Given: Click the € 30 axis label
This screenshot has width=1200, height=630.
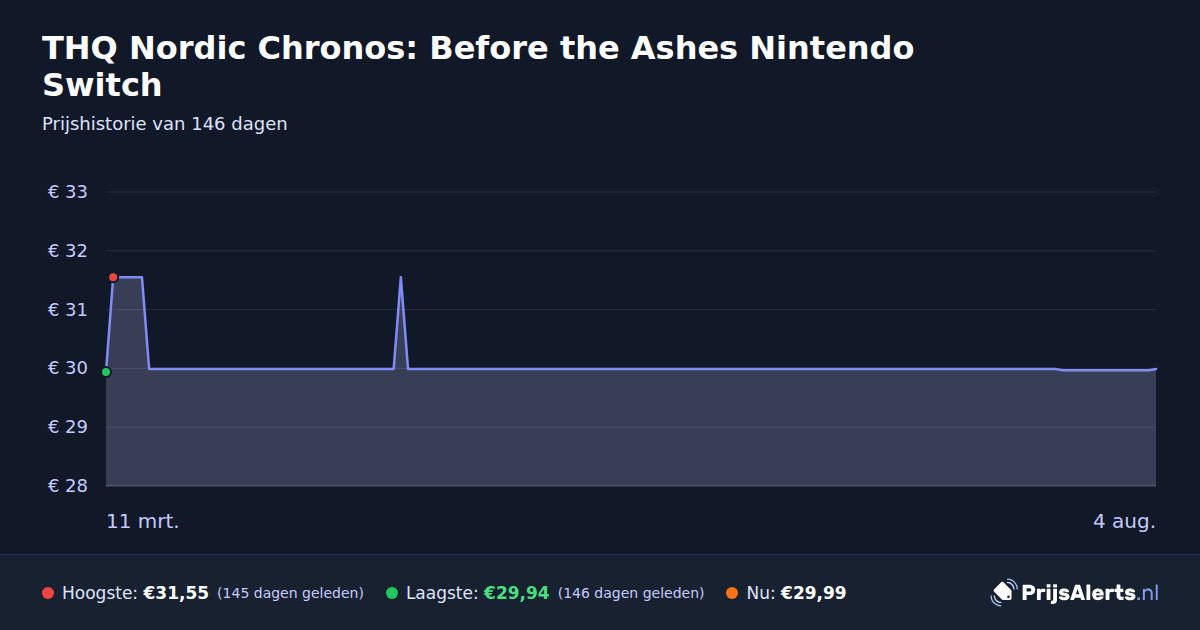Looking at the screenshot, I should (x=68, y=368).
